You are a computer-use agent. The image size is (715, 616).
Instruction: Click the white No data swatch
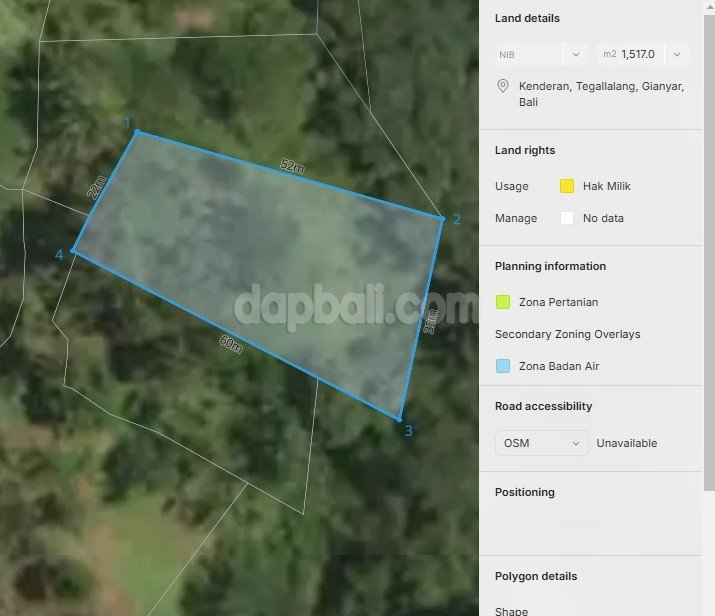click(x=567, y=218)
